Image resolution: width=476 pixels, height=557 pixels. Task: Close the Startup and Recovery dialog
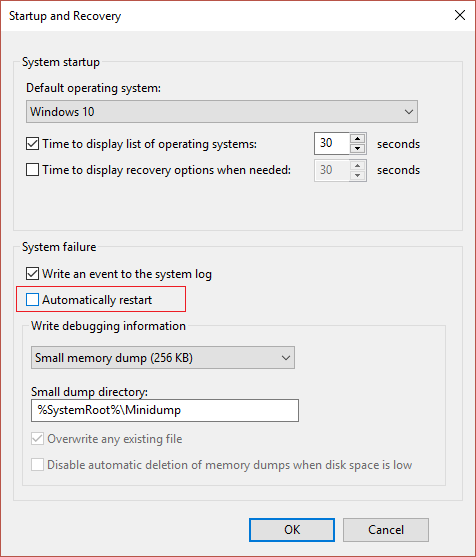point(460,15)
